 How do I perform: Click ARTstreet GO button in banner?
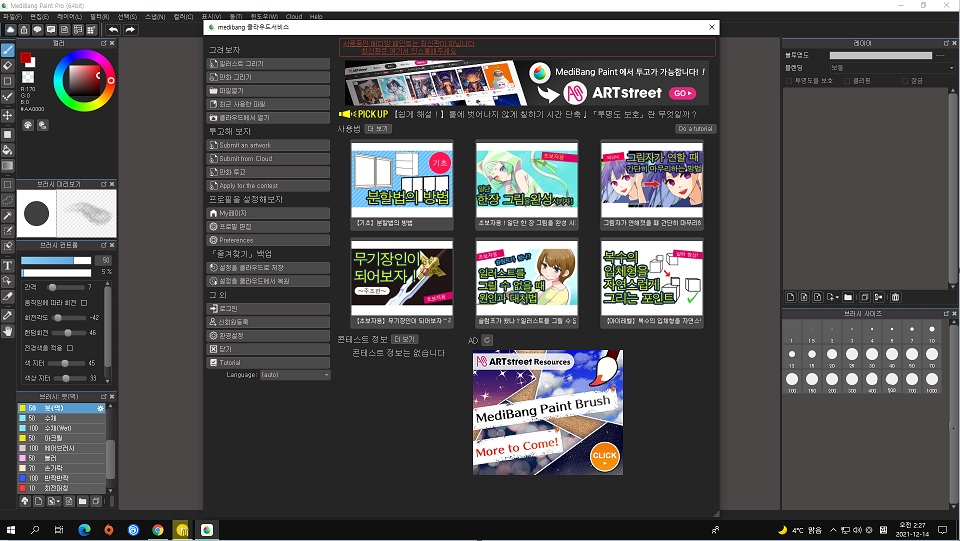point(682,93)
